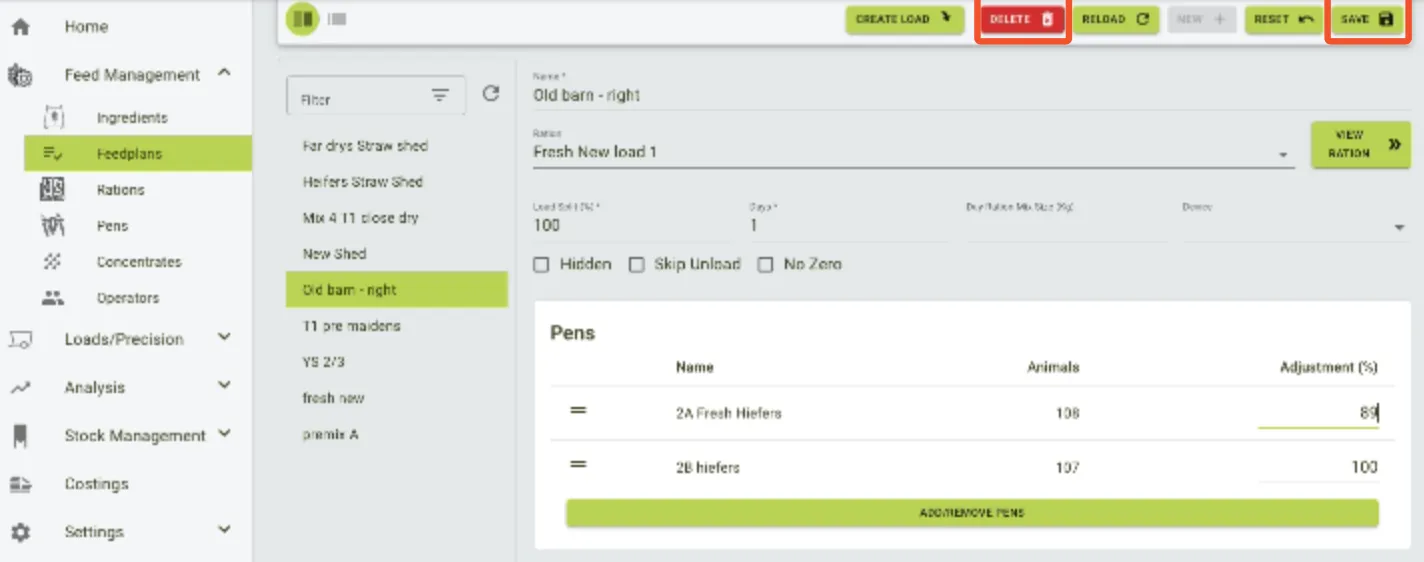The width and height of the screenshot is (1424, 562).
Task: Select the split column view icon
Action: (302, 19)
